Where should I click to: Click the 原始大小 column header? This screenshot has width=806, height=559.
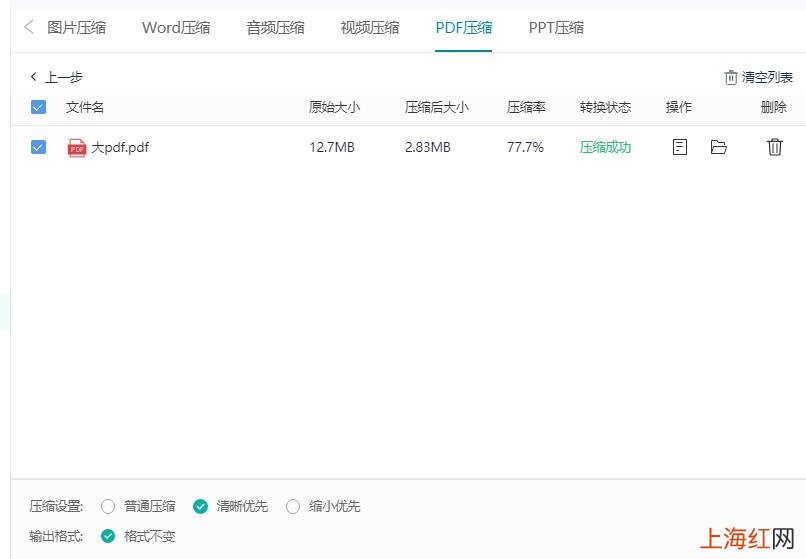pyautogui.click(x=335, y=107)
